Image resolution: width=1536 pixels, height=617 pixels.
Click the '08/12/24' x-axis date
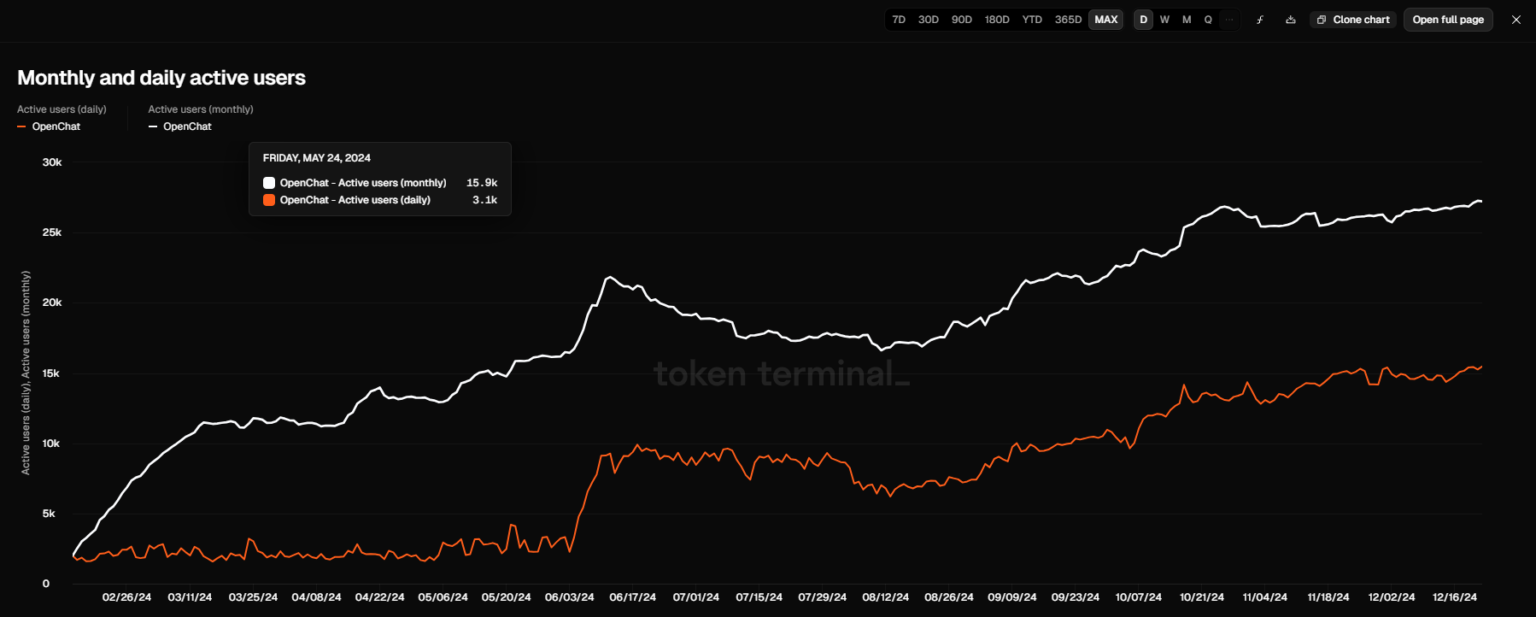pos(885,597)
